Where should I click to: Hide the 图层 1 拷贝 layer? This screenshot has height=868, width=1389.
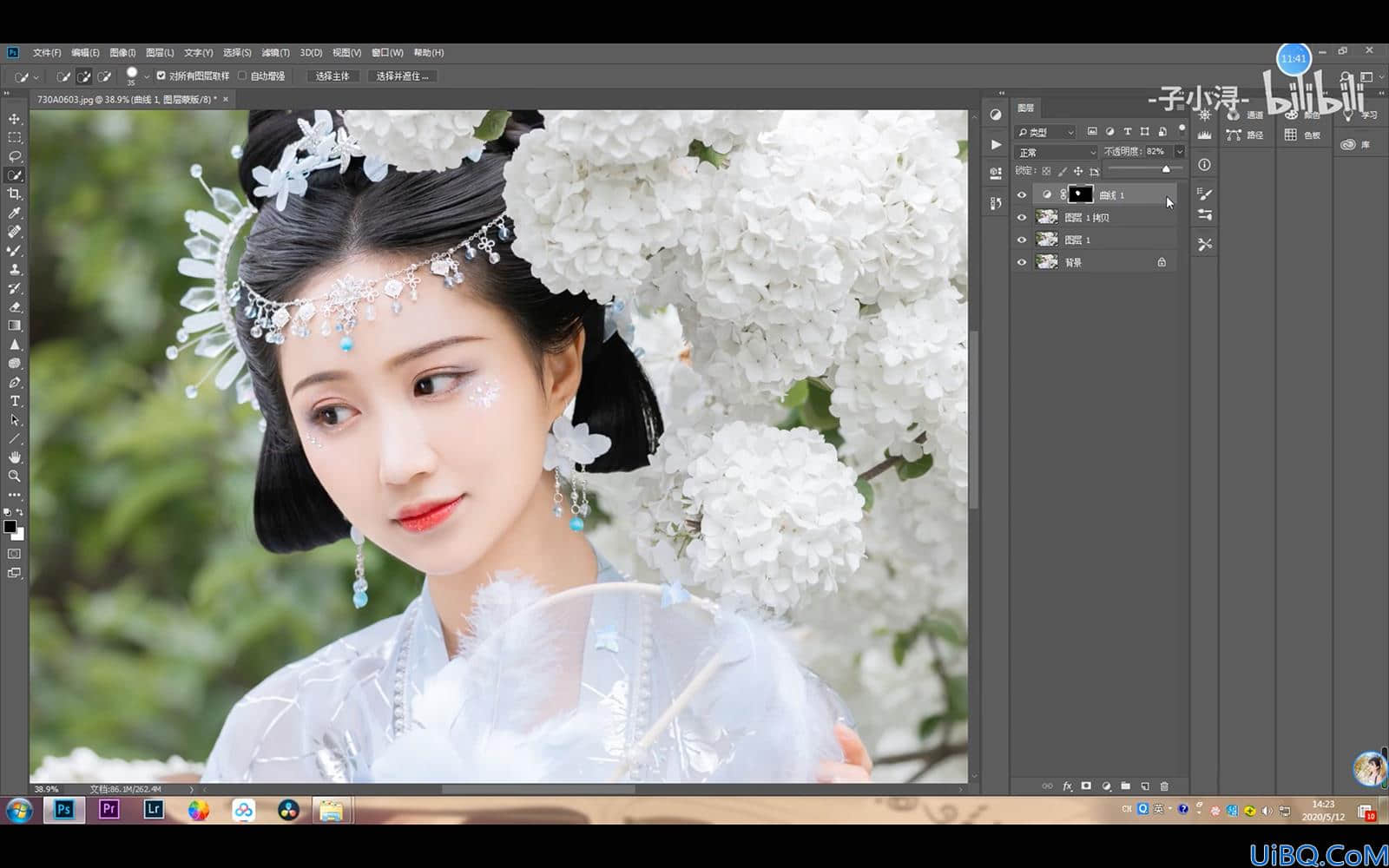click(x=1022, y=218)
